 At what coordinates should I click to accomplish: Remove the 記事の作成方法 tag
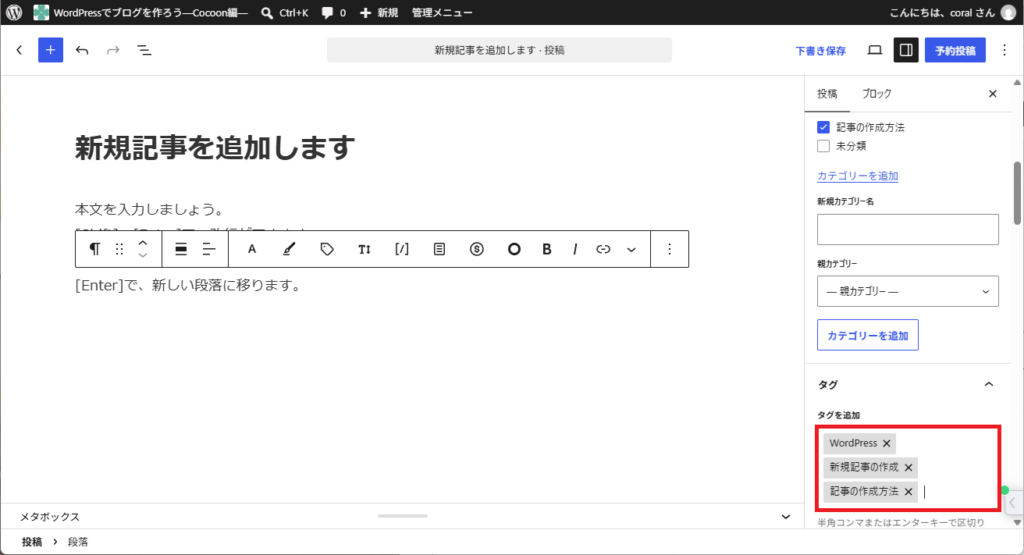(908, 492)
